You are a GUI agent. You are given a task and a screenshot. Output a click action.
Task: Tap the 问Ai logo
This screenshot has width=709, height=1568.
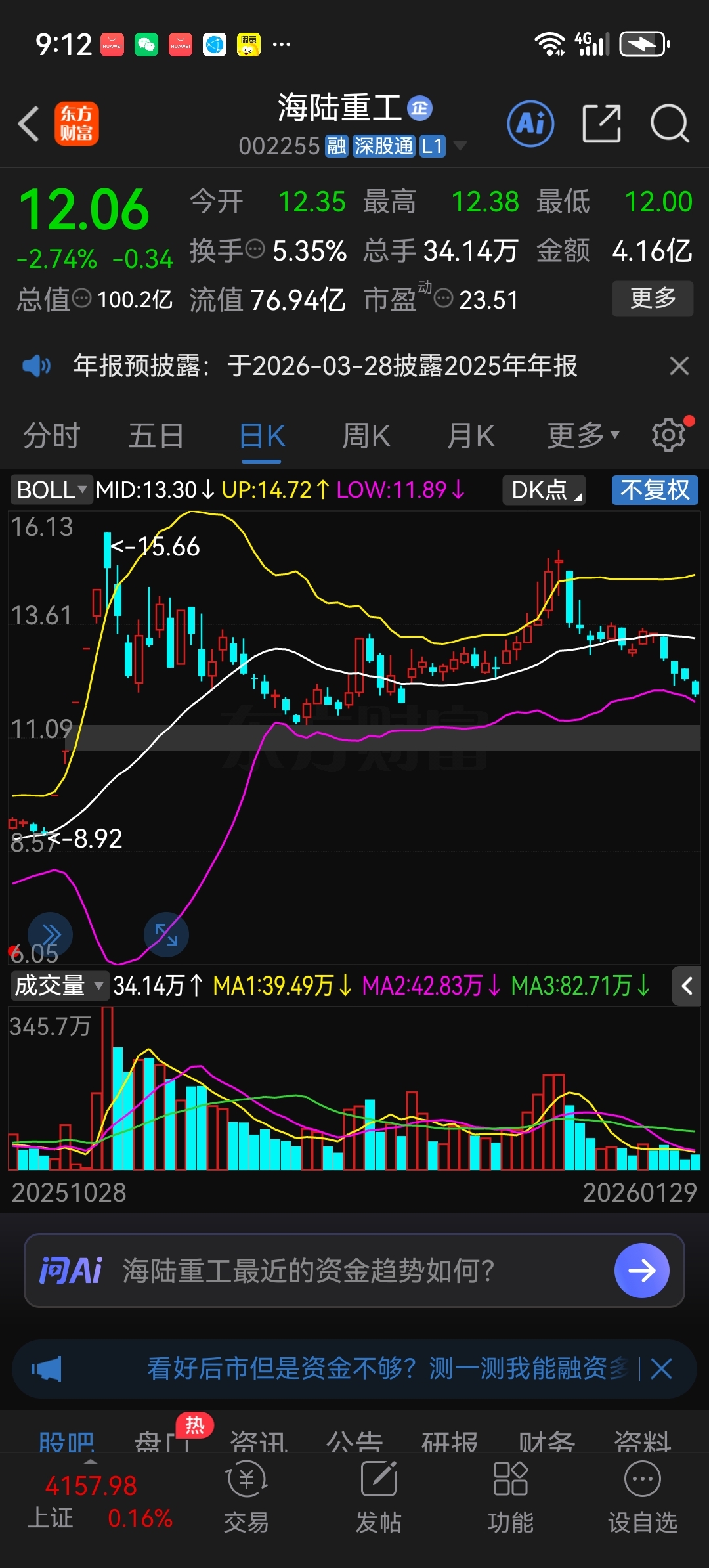[x=71, y=1271]
